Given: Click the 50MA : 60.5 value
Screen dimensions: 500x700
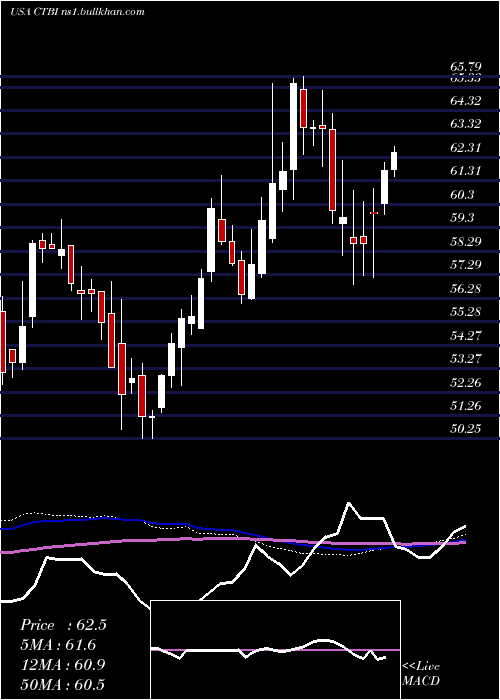Looking at the screenshot, I should point(62,684).
